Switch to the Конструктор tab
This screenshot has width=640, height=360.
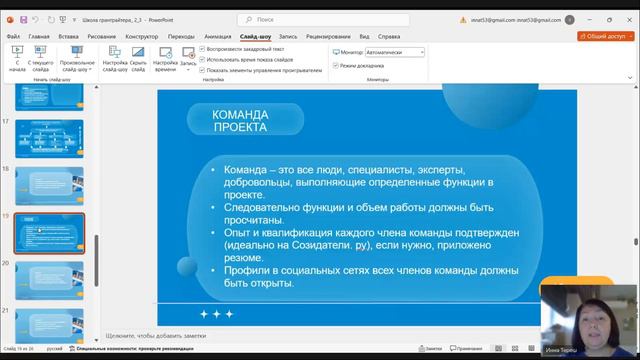tap(142, 36)
